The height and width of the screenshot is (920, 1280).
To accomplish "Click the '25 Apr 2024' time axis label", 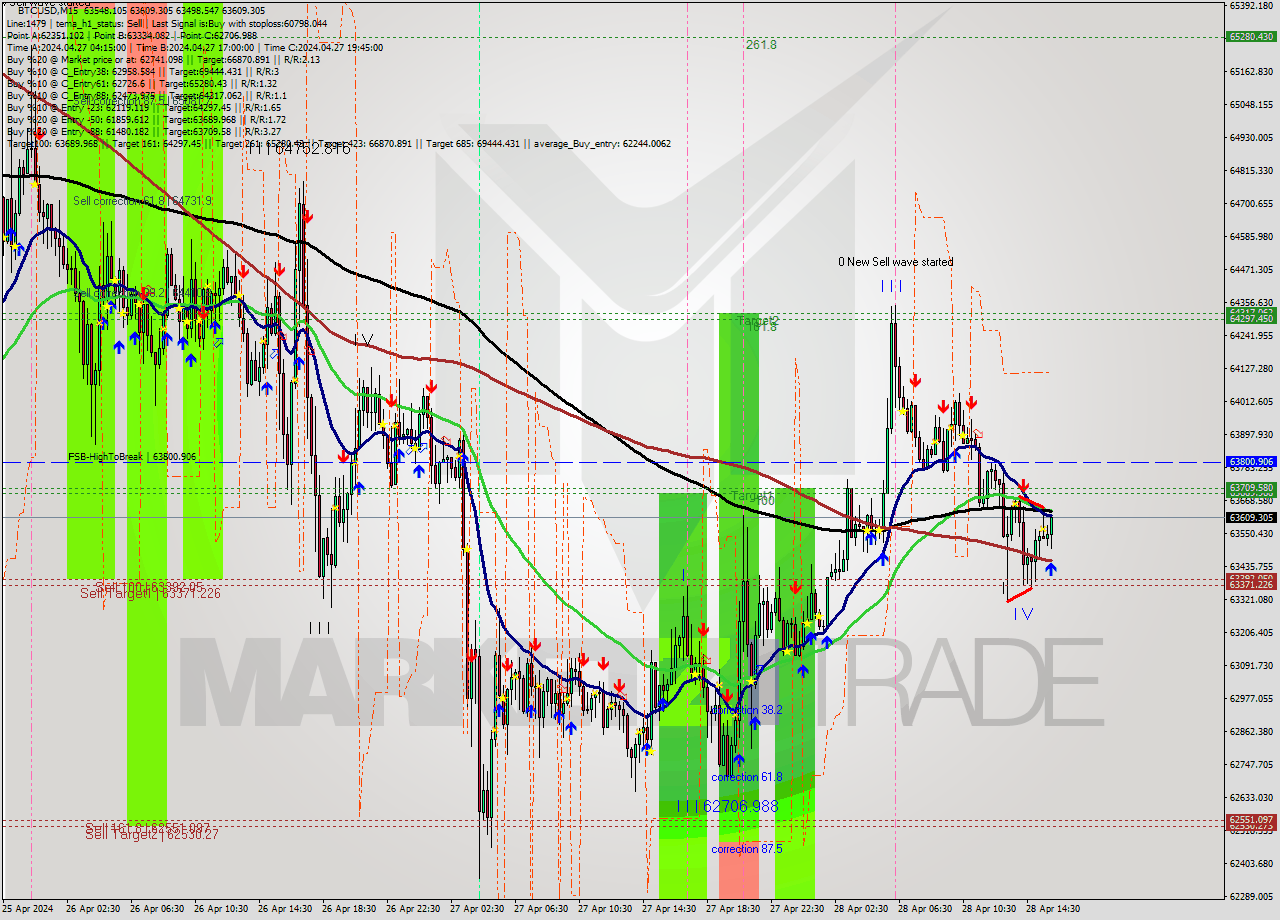I will 30,909.
